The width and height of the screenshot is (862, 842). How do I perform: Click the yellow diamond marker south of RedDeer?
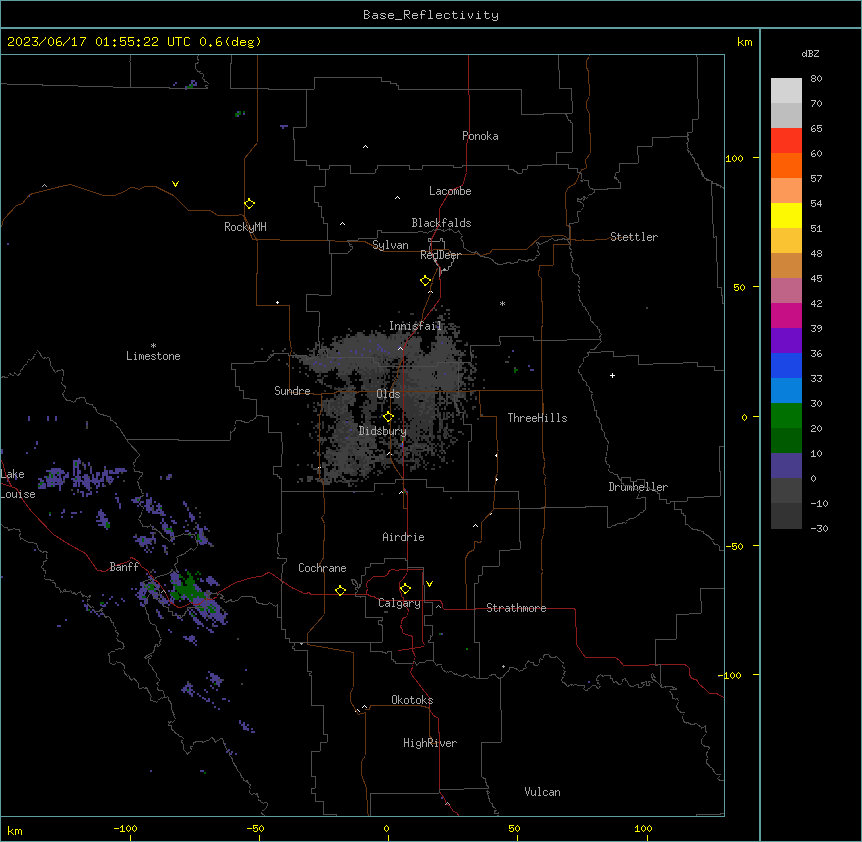[x=425, y=281]
